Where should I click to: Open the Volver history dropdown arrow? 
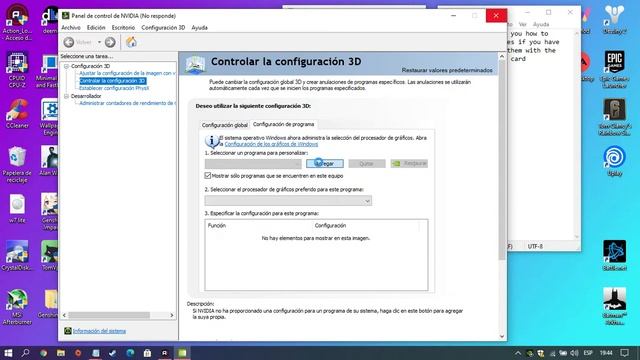(x=99, y=42)
